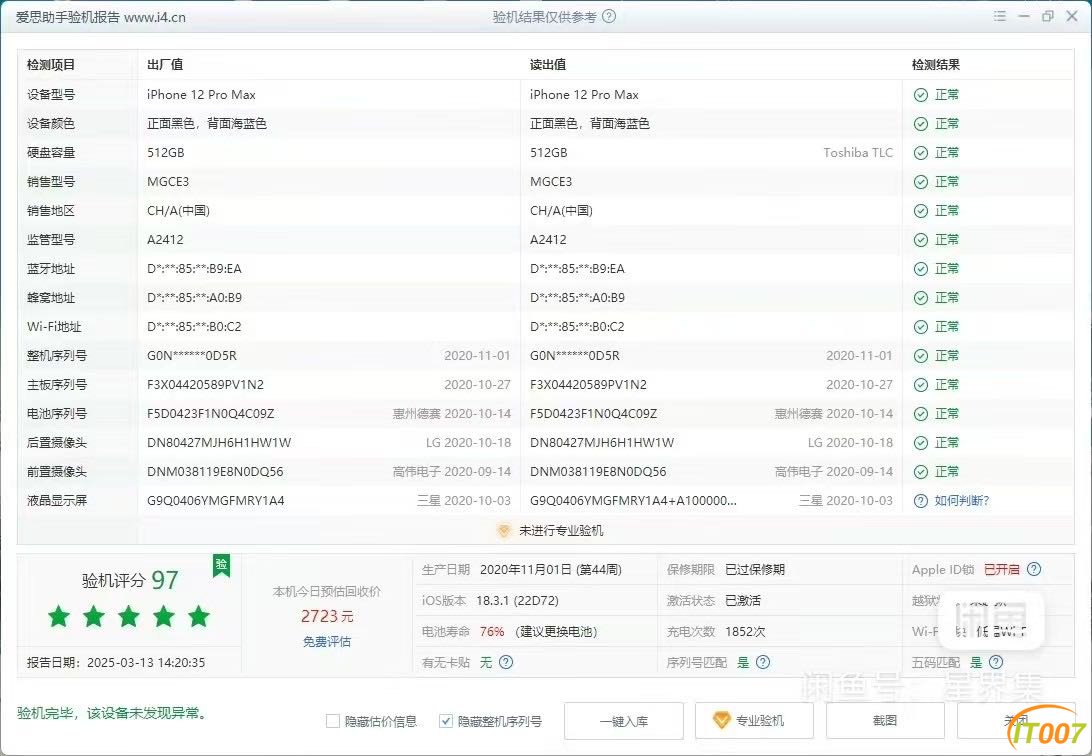This screenshot has height=756, width=1092.
Task: Click the 读出值 column header
Action: (x=548, y=65)
